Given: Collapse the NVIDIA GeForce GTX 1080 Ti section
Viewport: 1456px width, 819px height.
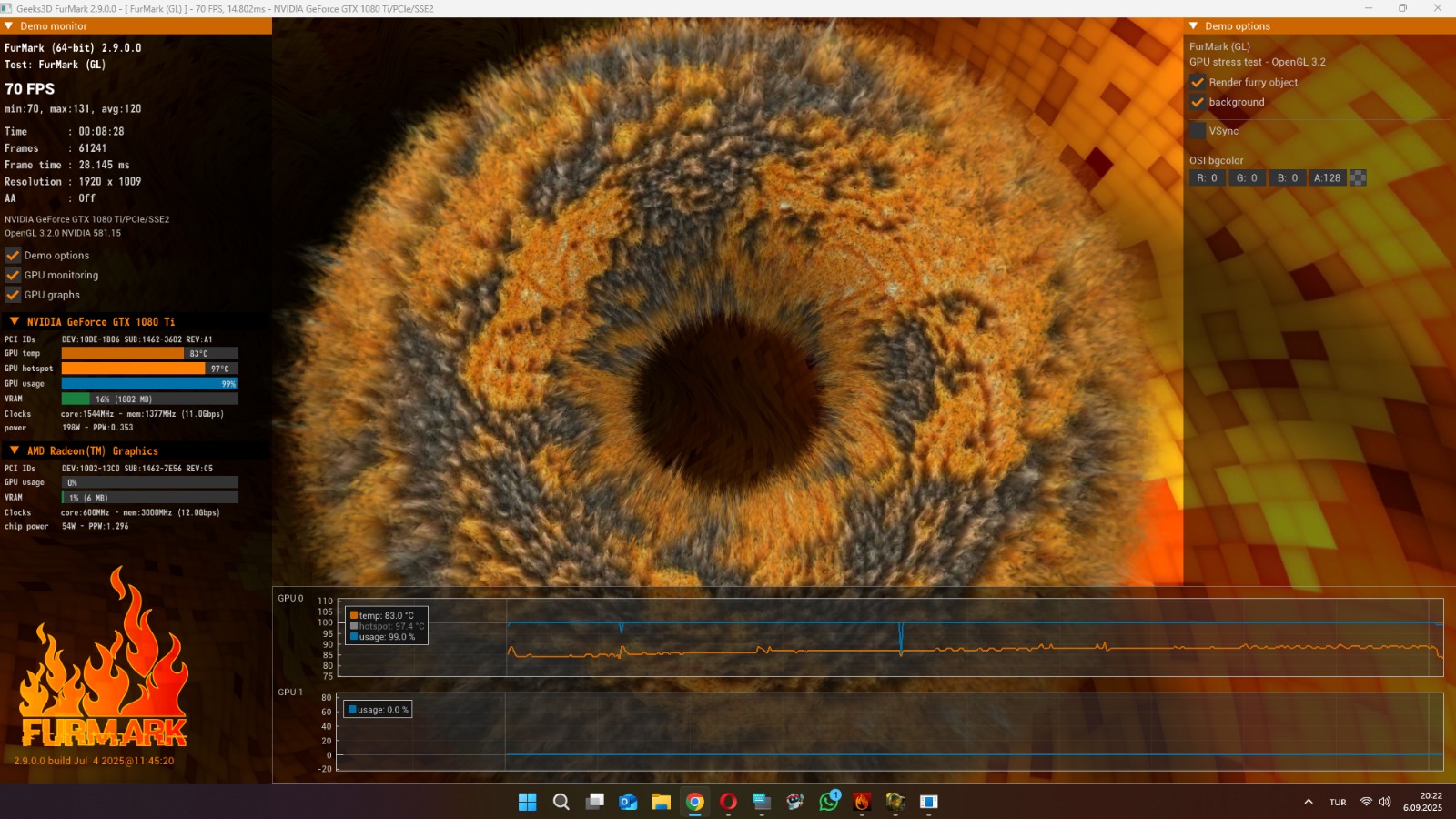Looking at the screenshot, I should coord(15,321).
